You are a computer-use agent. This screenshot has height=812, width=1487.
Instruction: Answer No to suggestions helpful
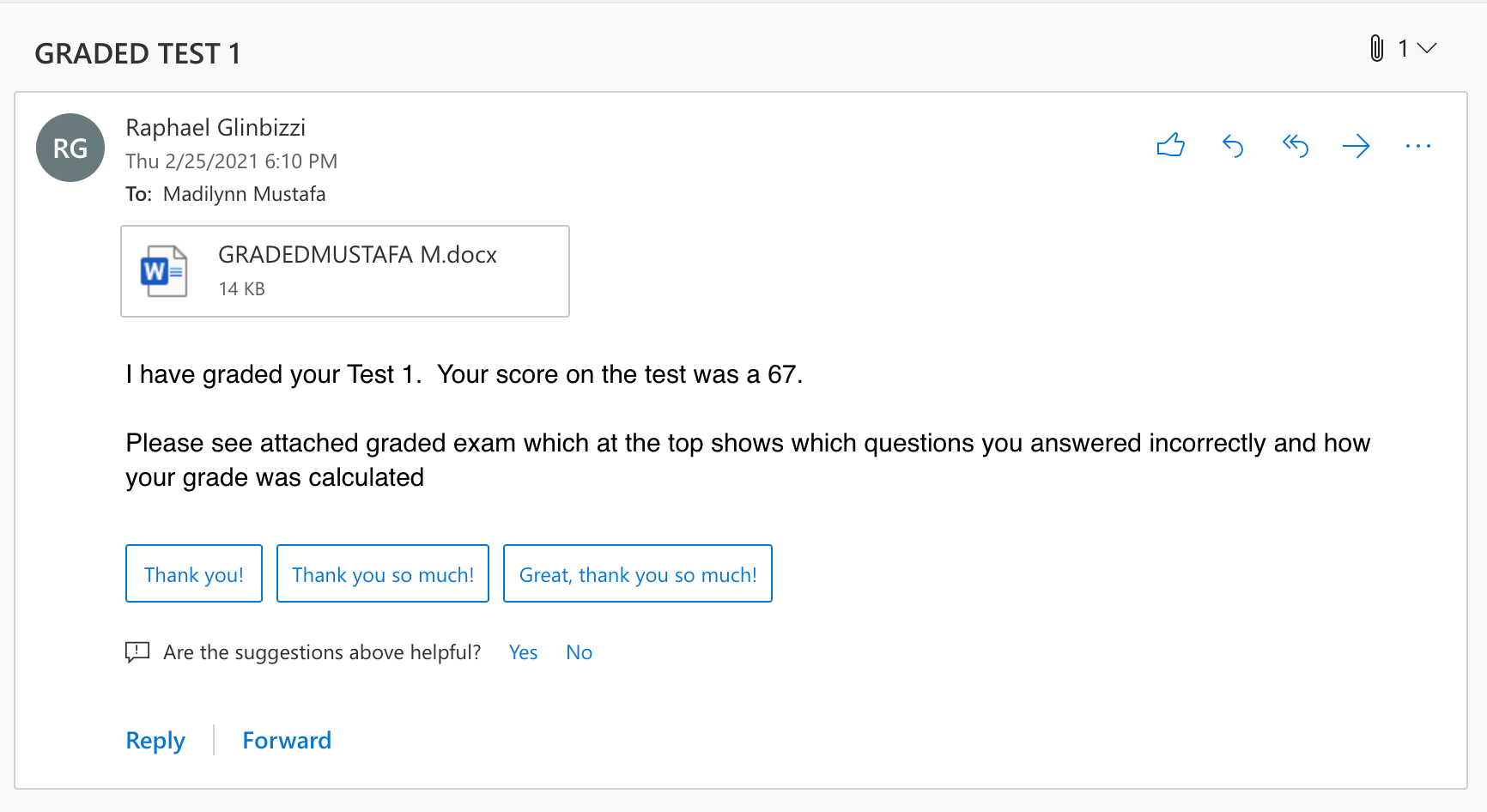(x=580, y=652)
